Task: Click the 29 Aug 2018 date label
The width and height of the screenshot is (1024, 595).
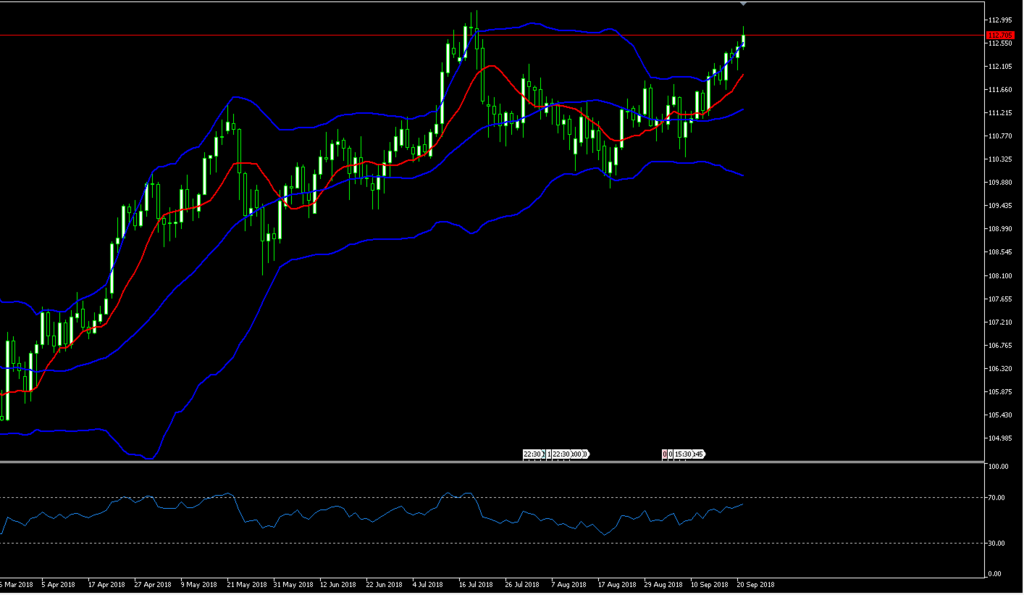Action: coord(664,585)
